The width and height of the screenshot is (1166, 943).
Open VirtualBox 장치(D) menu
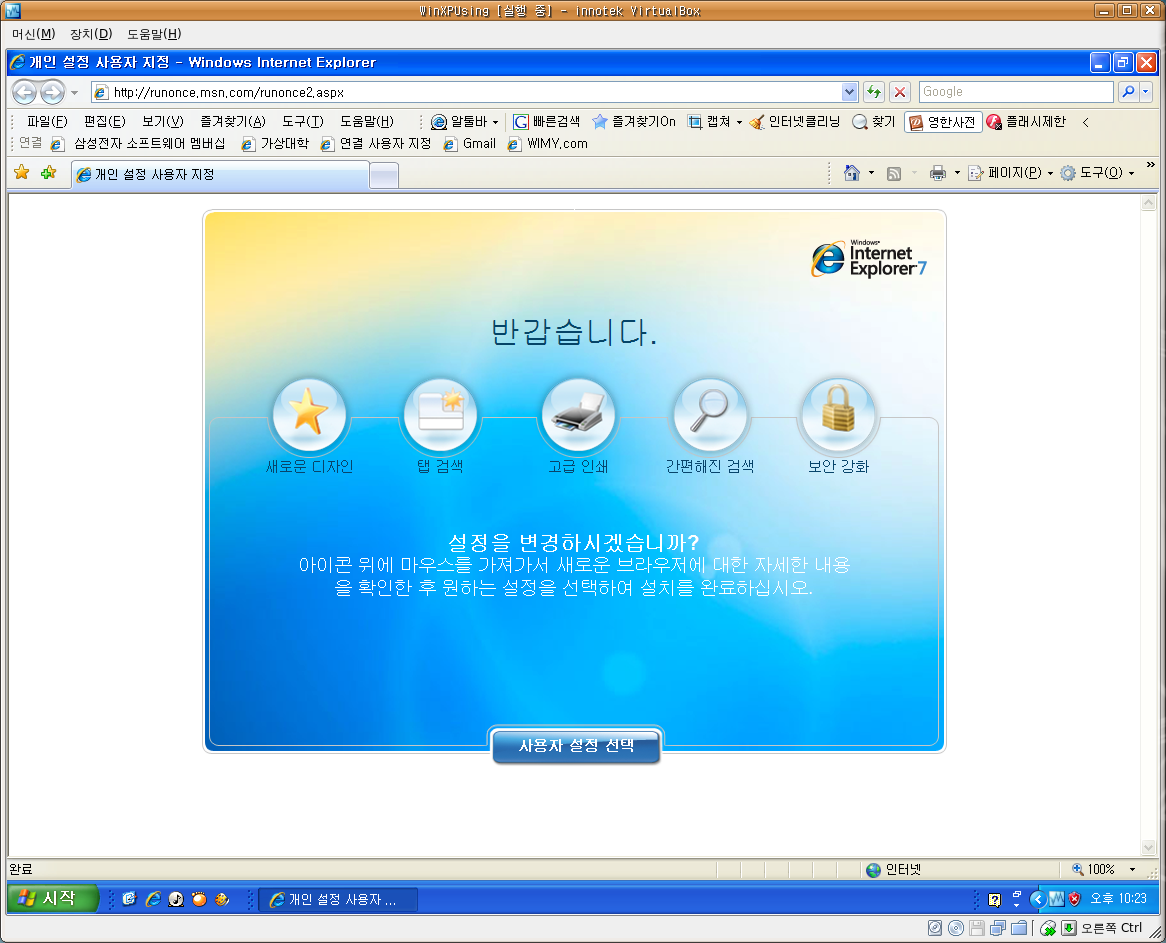pos(91,34)
